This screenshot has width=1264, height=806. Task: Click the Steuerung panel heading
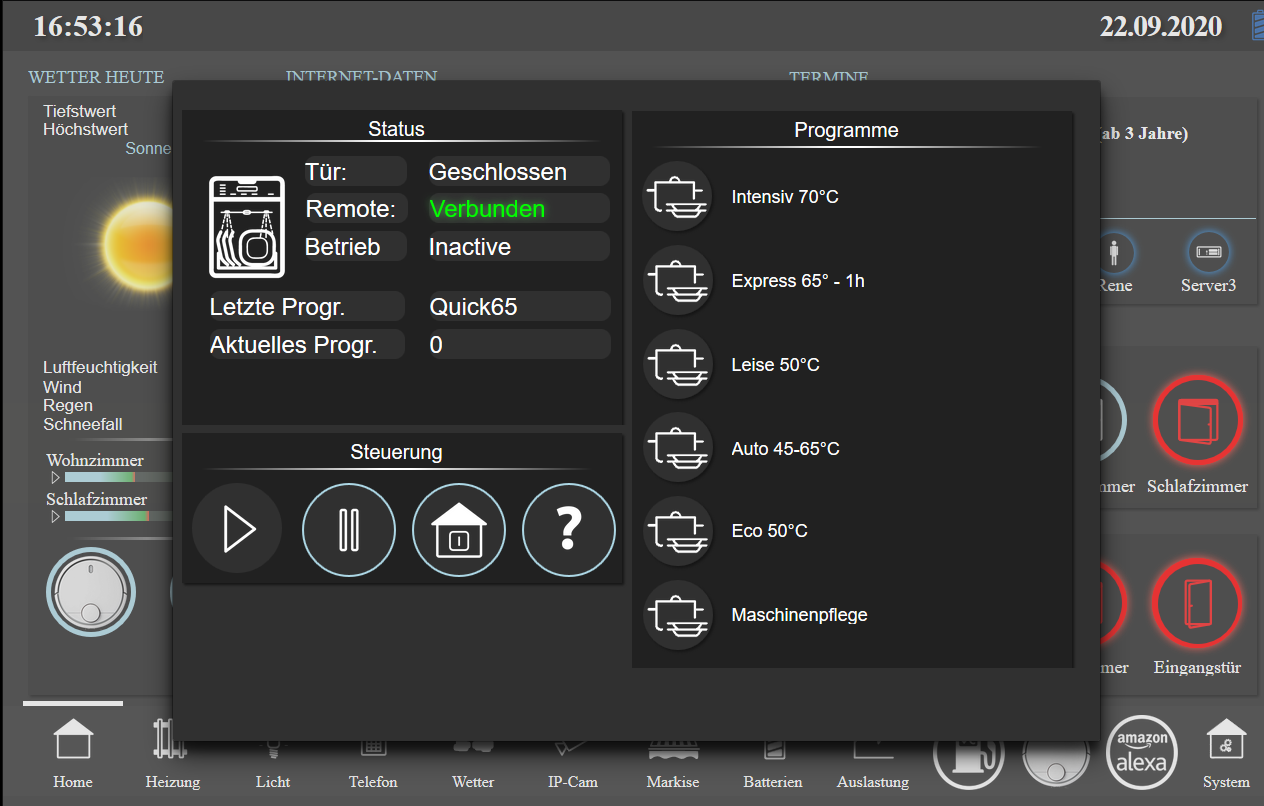click(x=396, y=452)
